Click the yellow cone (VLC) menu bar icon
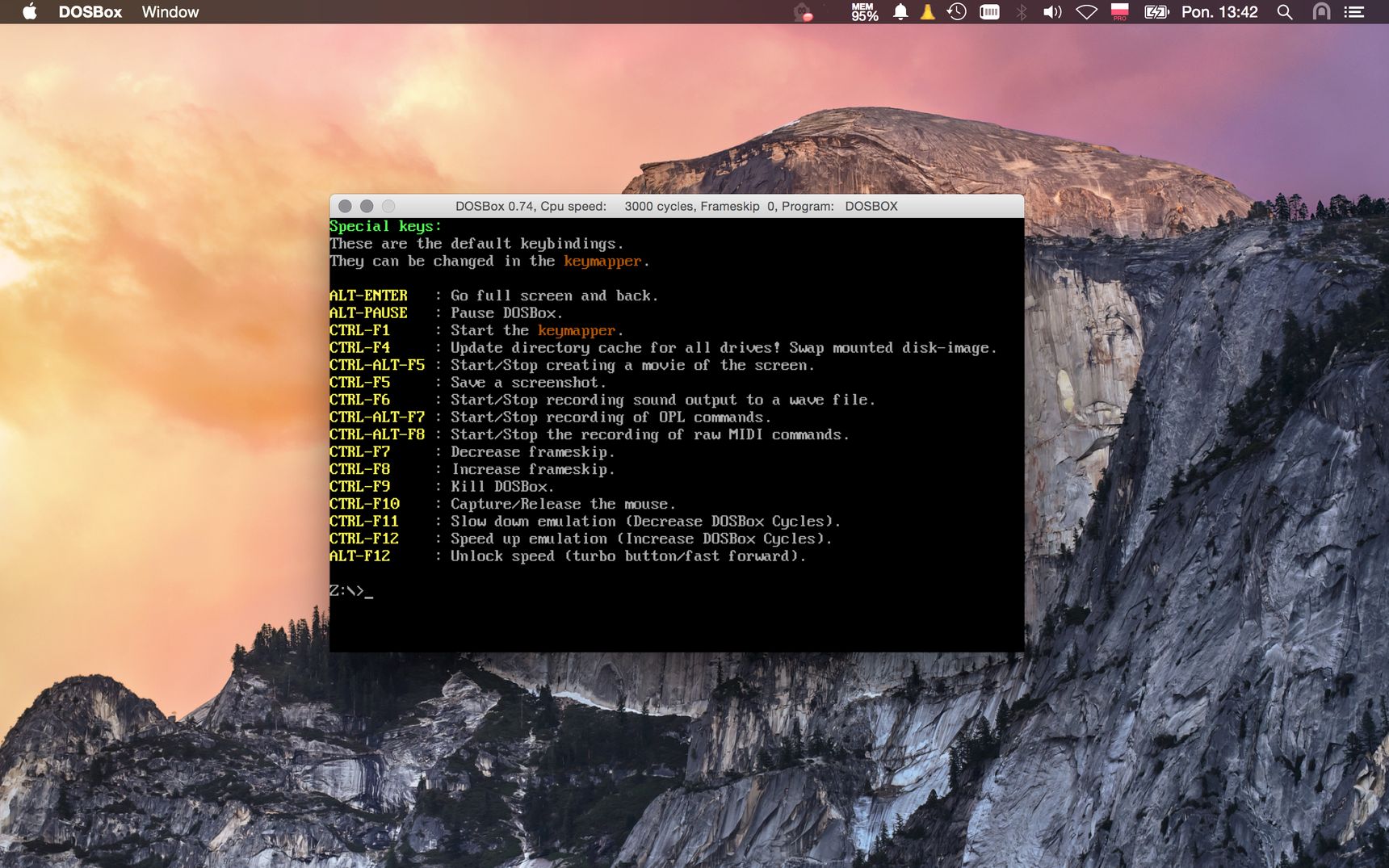Viewport: 1389px width, 868px height. pyautogui.click(x=928, y=11)
